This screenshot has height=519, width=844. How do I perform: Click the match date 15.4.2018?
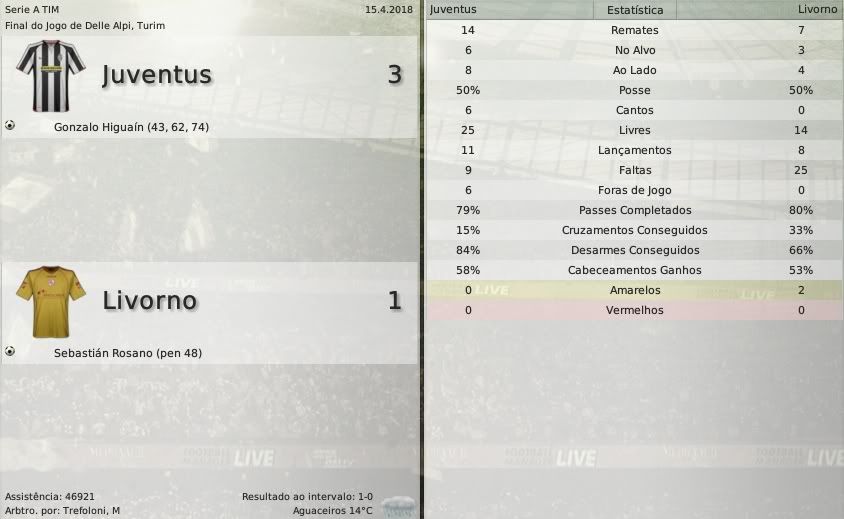(x=389, y=9)
